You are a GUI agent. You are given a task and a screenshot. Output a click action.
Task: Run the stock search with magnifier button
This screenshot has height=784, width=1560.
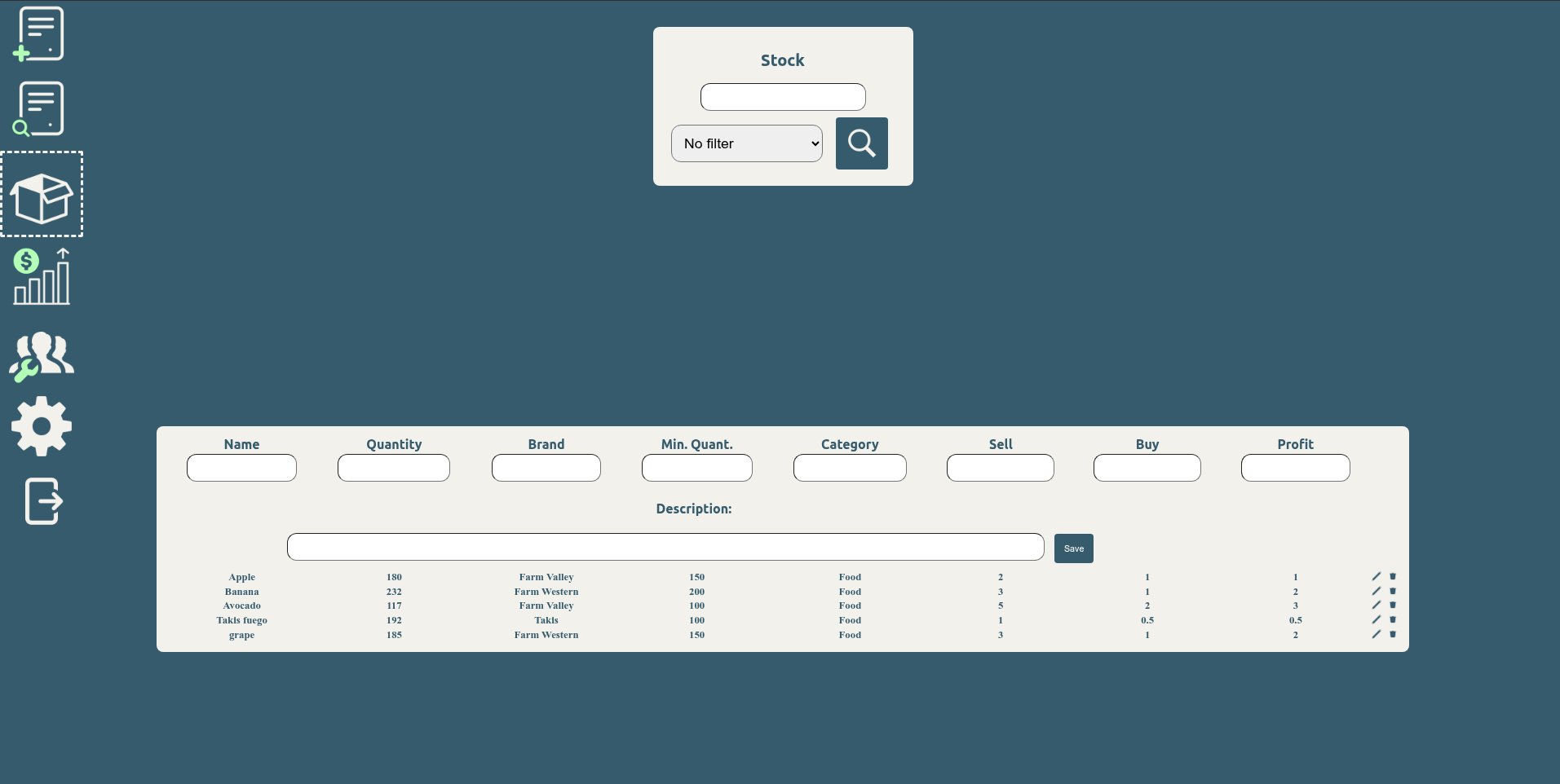click(861, 143)
